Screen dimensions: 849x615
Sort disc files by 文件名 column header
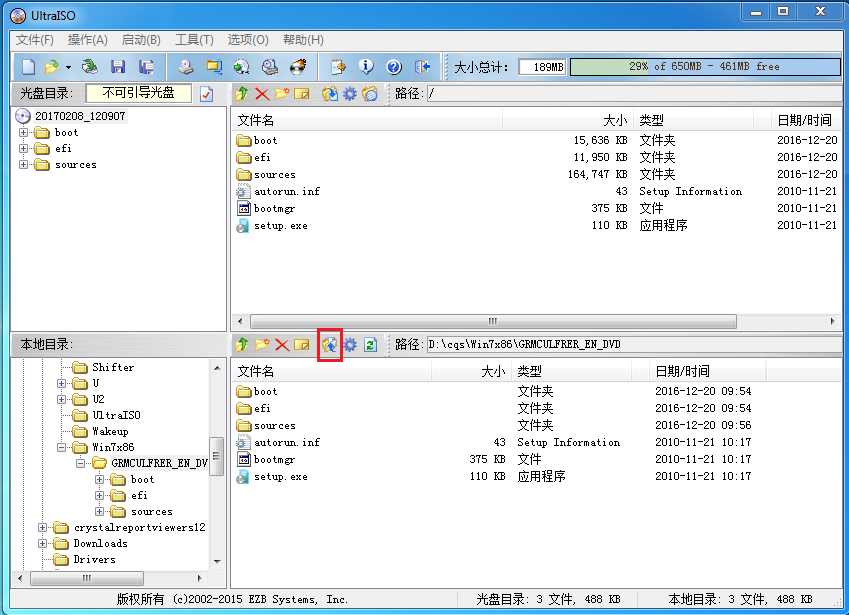pyautogui.click(x=367, y=120)
